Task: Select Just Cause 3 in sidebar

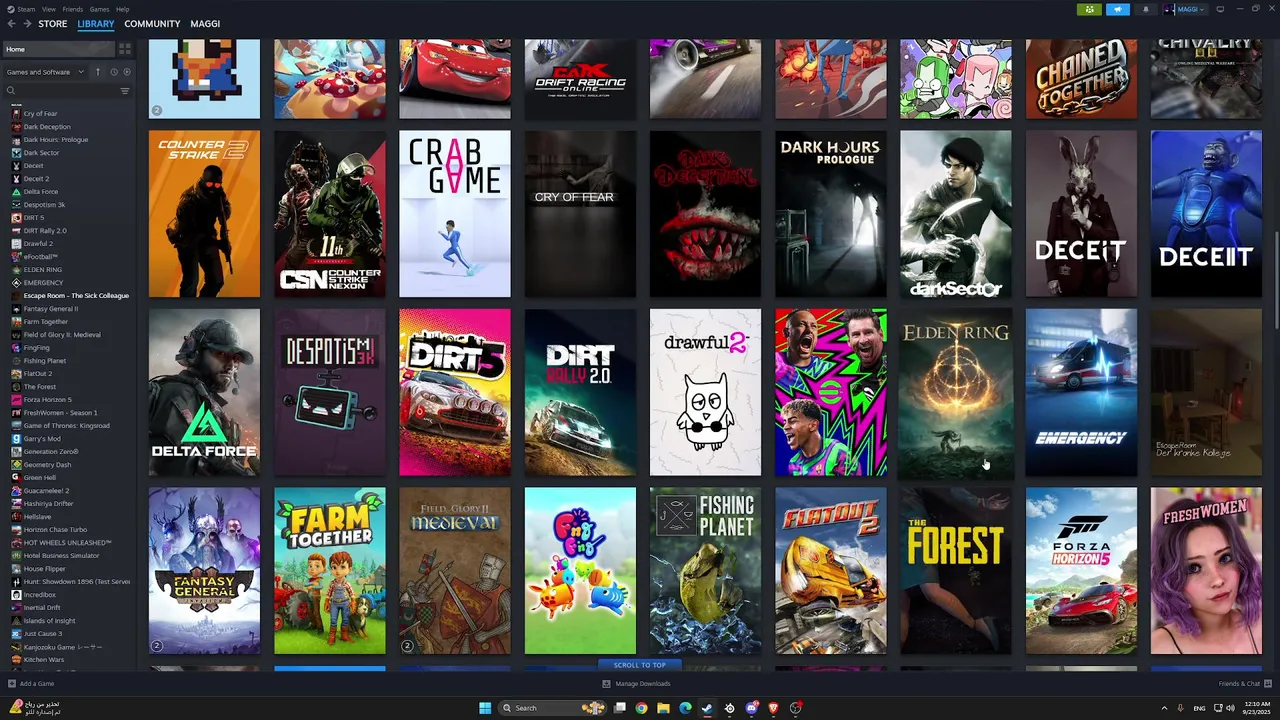Action: click(x=43, y=634)
